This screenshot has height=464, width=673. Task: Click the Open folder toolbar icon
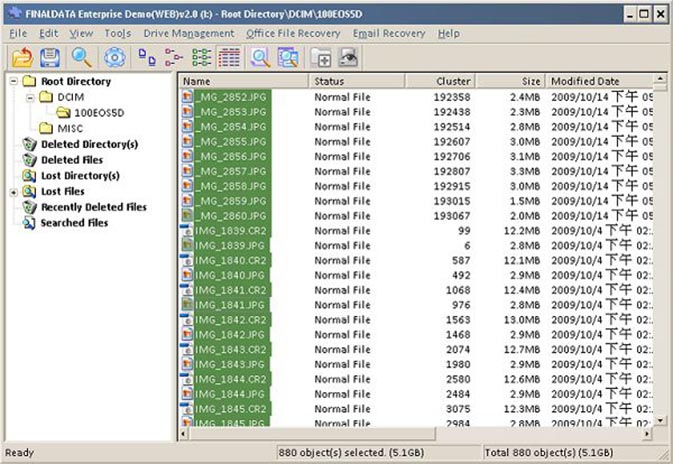tap(22, 58)
